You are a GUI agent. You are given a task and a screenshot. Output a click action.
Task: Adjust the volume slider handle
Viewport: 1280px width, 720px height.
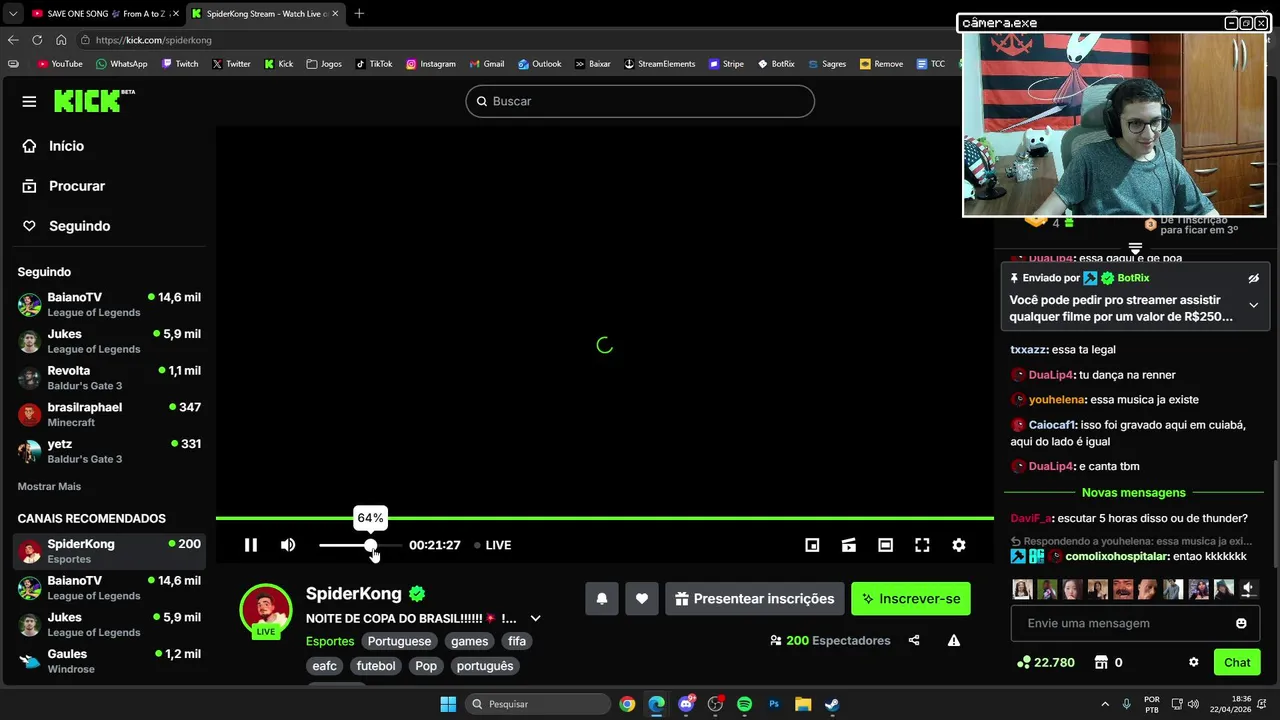coord(371,545)
